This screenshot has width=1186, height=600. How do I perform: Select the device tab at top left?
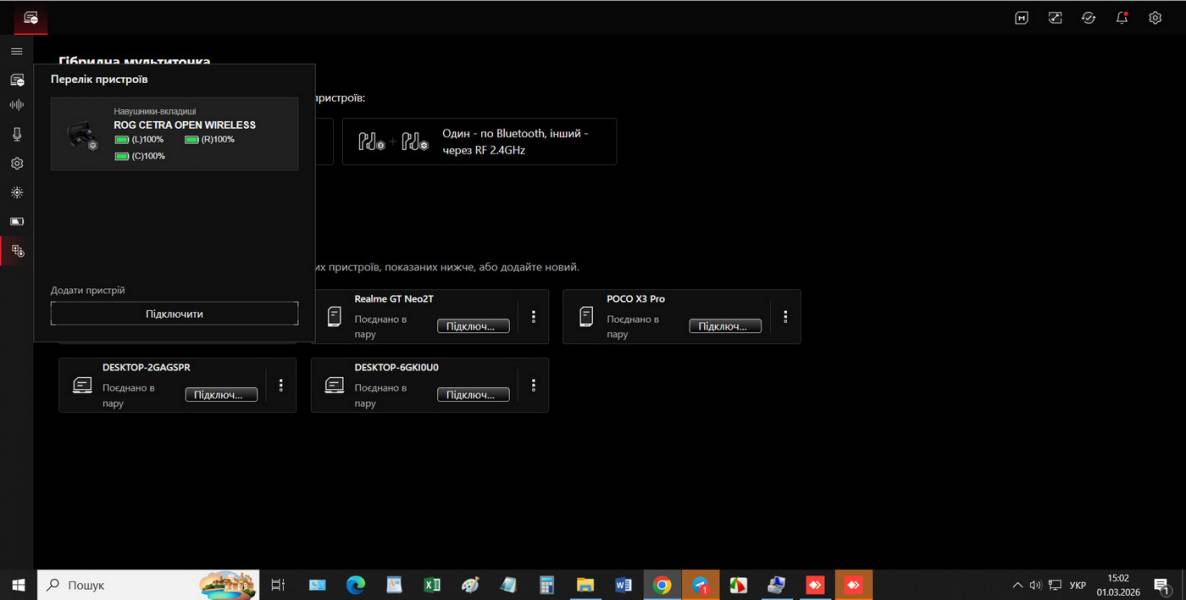[30, 18]
